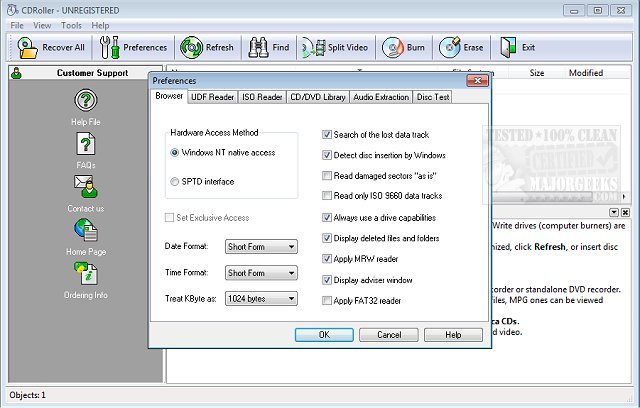Click the Burn disc icon
Viewport: 640px width, 408px height.
393,48
